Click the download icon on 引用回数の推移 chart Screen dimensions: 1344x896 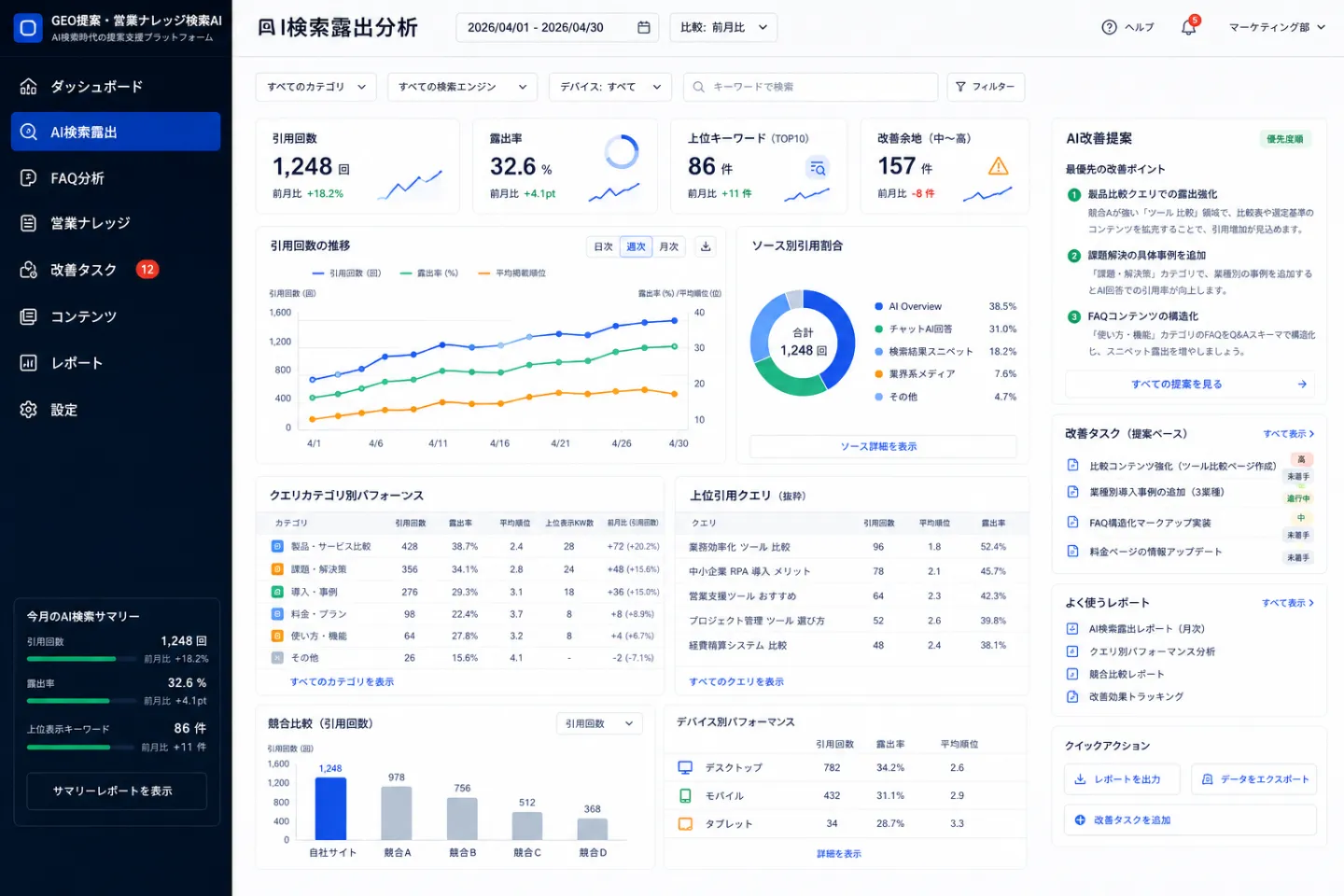point(706,246)
